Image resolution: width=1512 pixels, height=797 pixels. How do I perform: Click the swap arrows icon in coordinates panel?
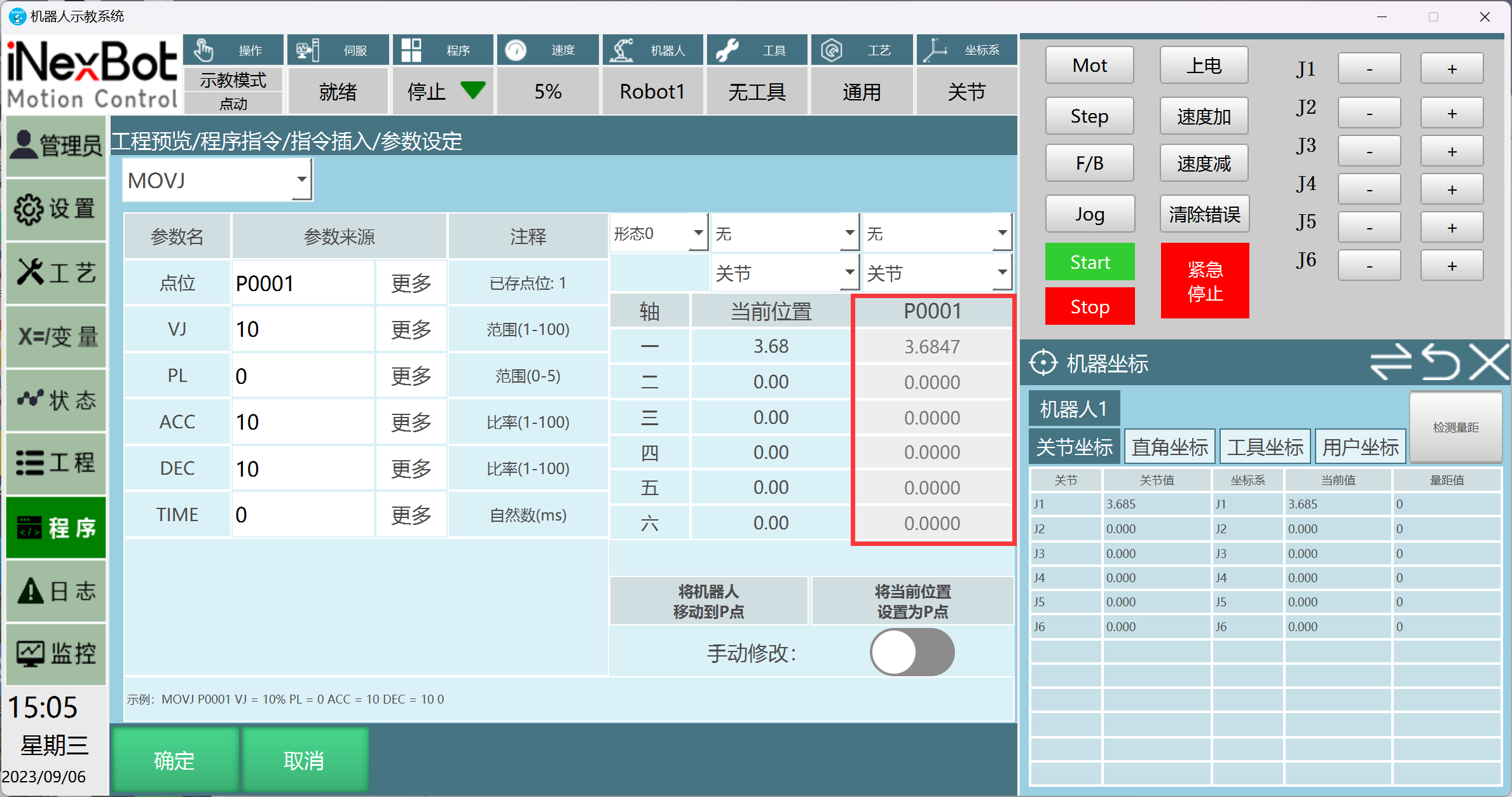point(1390,363)
